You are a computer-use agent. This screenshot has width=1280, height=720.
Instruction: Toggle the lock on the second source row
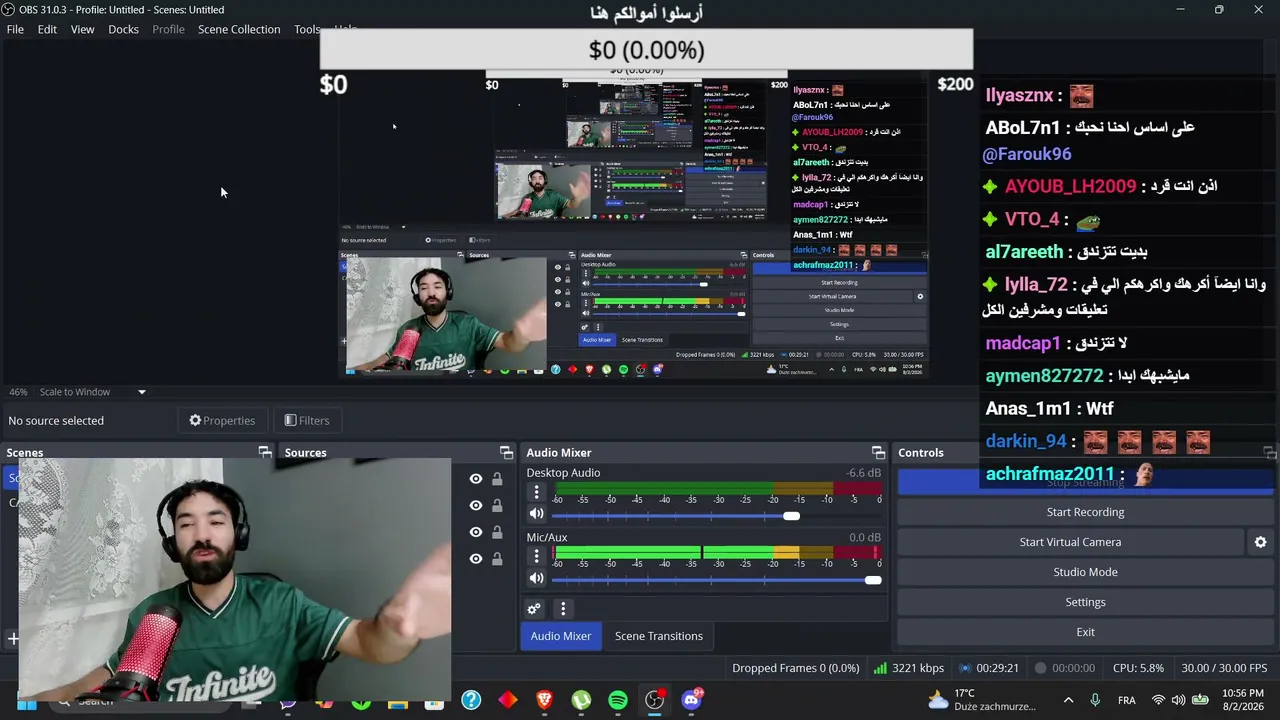(497, 506)
